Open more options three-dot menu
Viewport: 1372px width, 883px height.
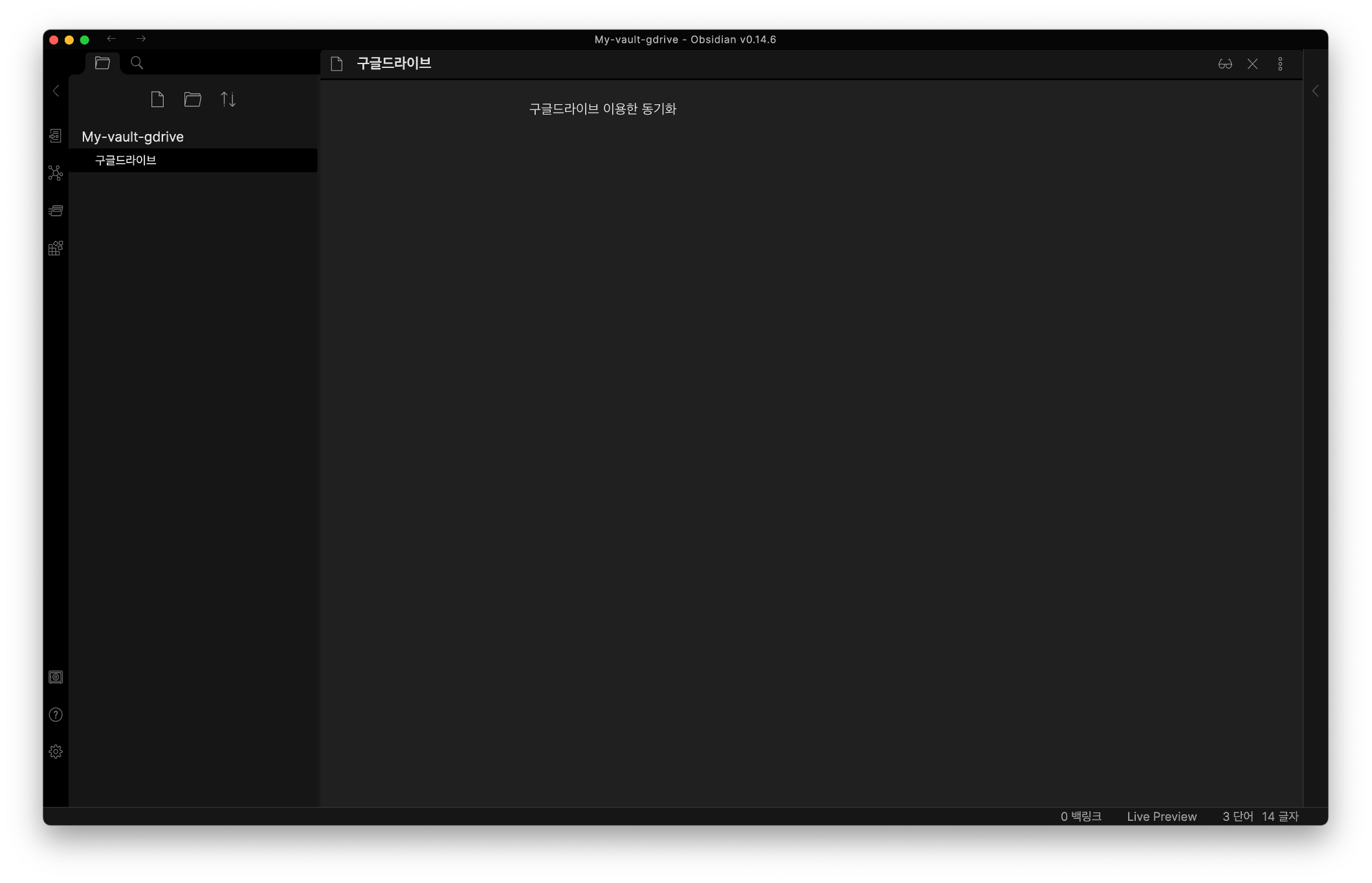point(1280,63)
